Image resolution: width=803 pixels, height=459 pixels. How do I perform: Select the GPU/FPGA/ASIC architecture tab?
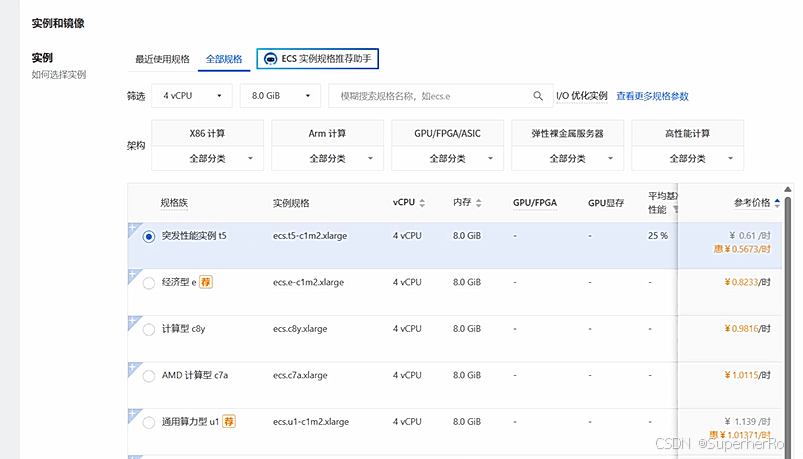click(x=448, y=133)
